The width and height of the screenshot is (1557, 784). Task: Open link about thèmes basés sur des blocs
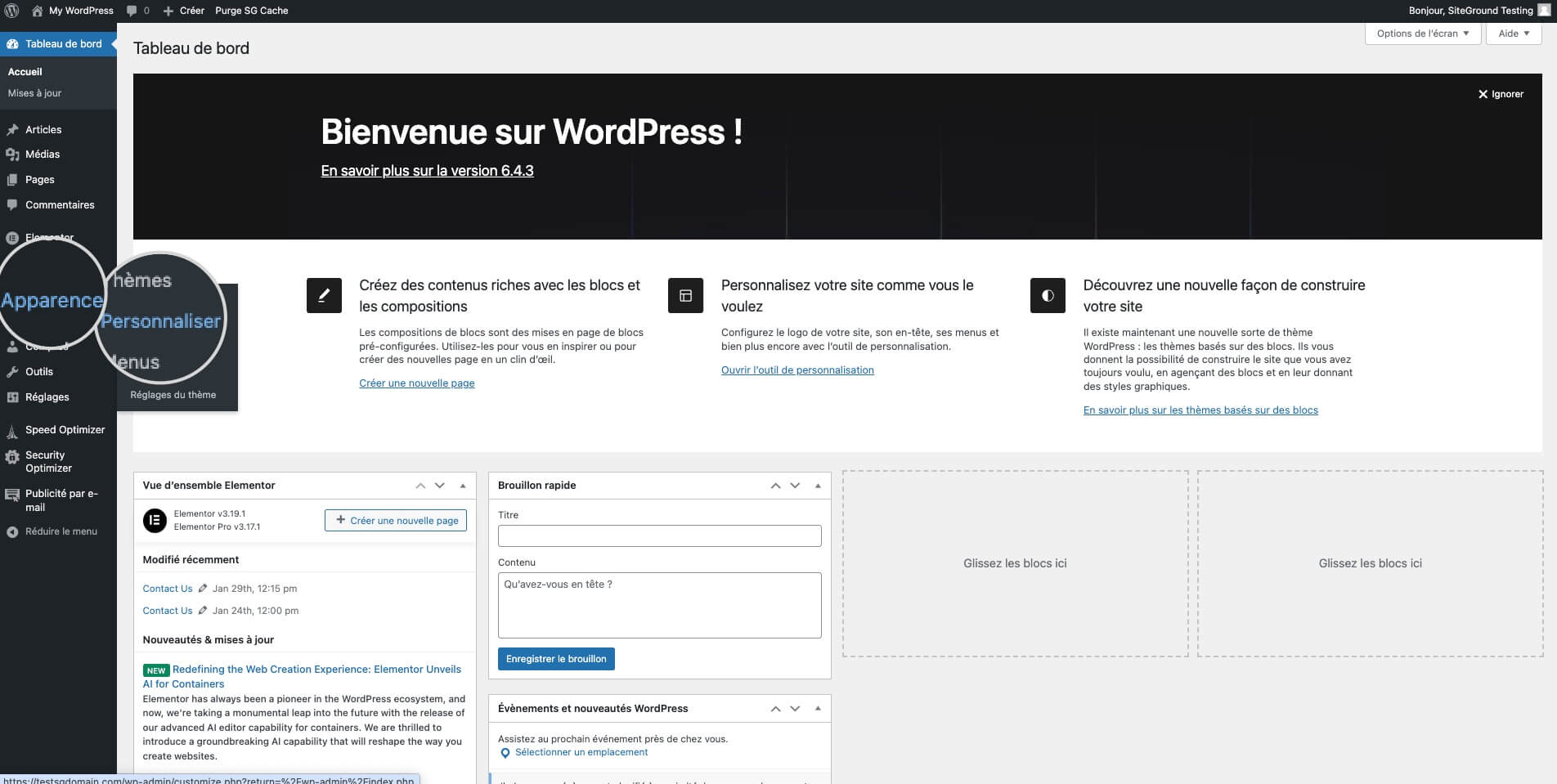pos(1200,410)
